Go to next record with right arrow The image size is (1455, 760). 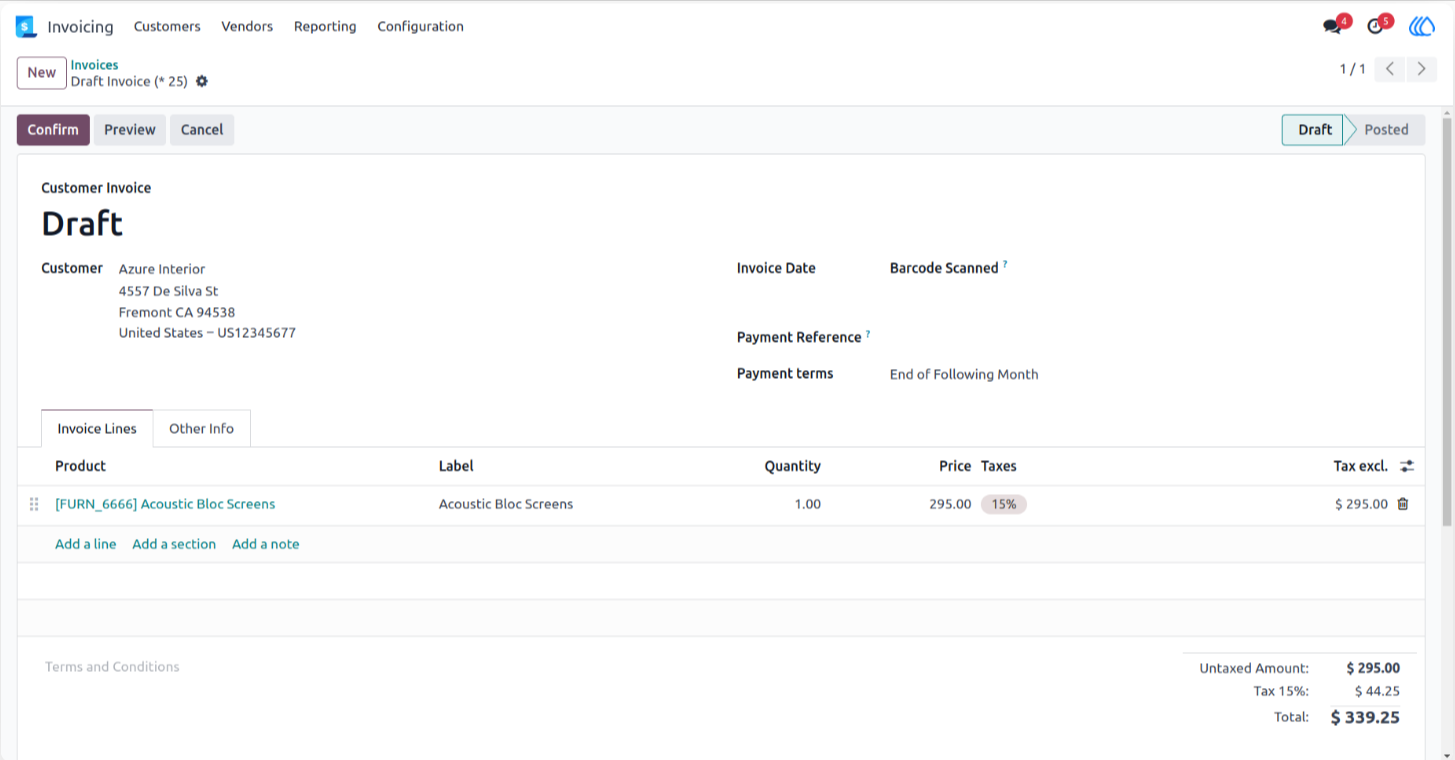pyautogui.click(x=1421, y=69)
